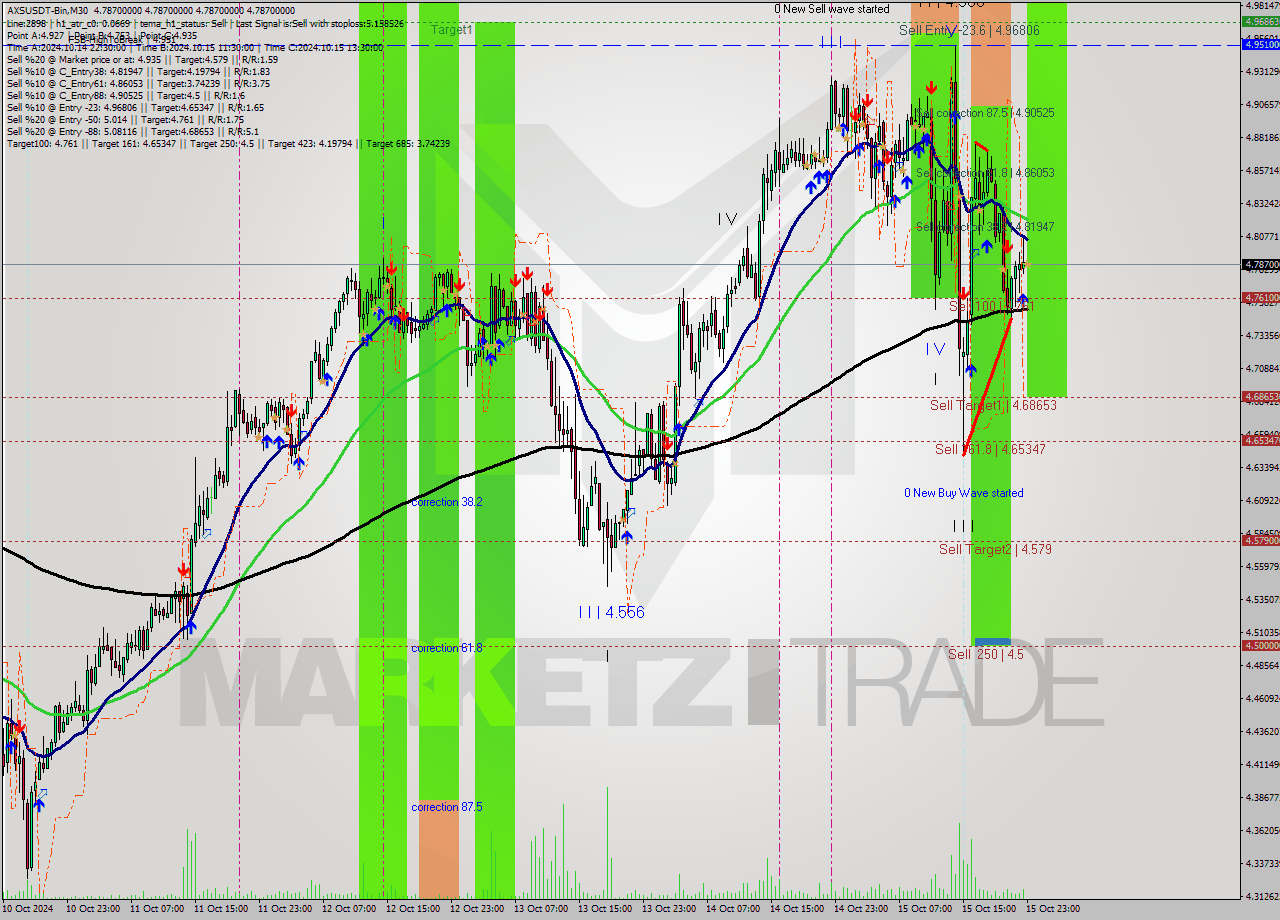Click the 'I I I | 4.556' wave label
The height and width of the screenshot is (920, 1280).
coord(611,612)
